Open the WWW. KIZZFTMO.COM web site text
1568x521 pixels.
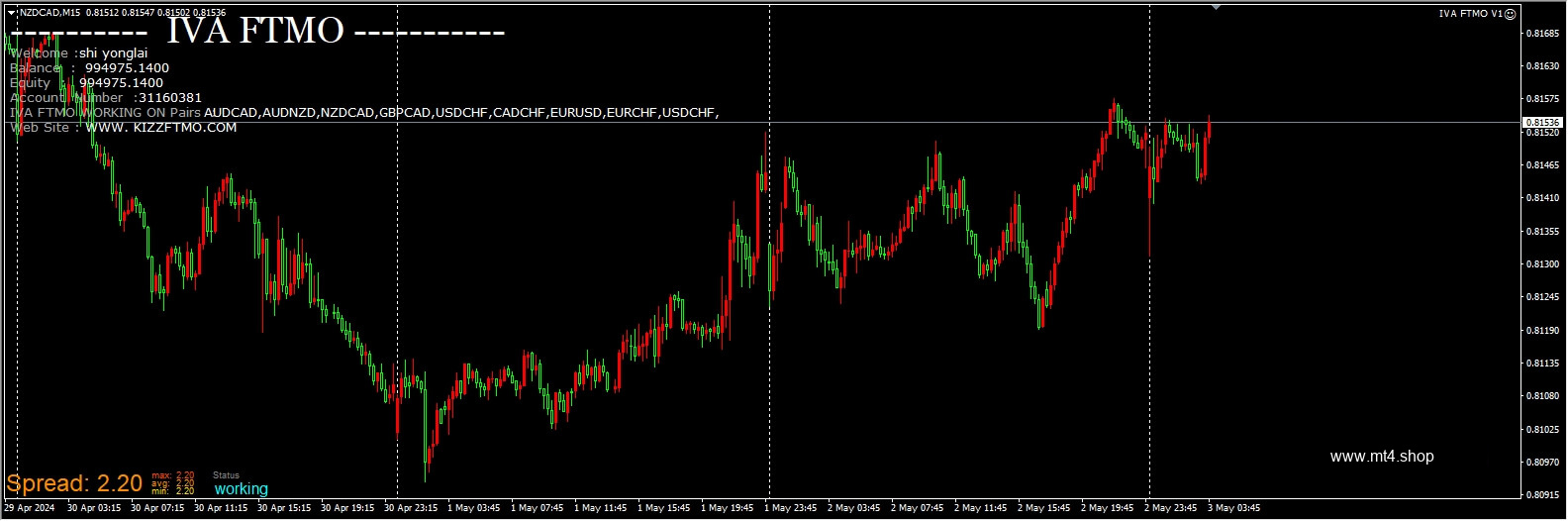click(161, 128)
